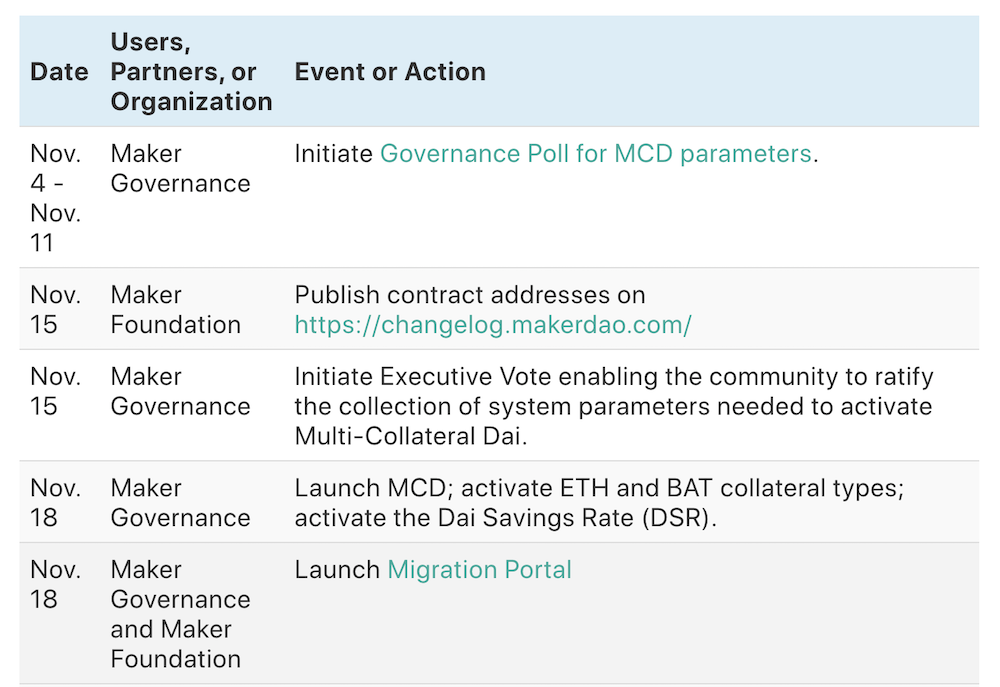Open the Governance Poll for MCD parameters link
The width and height of the screenshot is (1000, 687).
click(x=595, y=154)
